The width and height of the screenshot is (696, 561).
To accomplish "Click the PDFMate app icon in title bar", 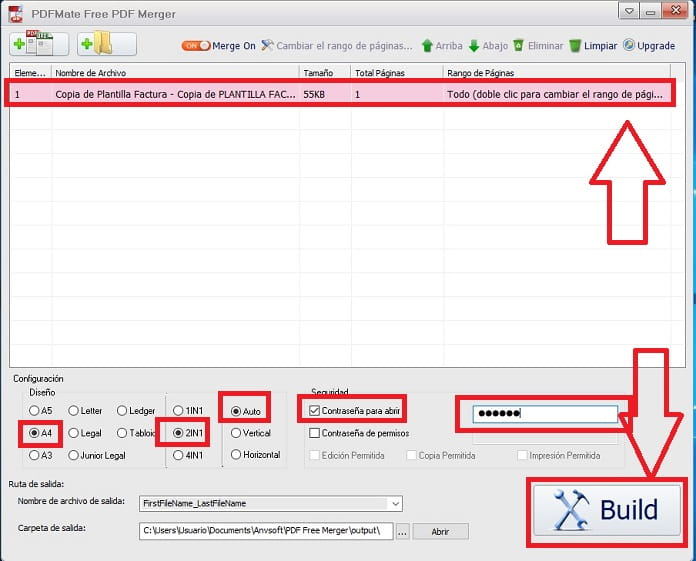I will 16,14.
